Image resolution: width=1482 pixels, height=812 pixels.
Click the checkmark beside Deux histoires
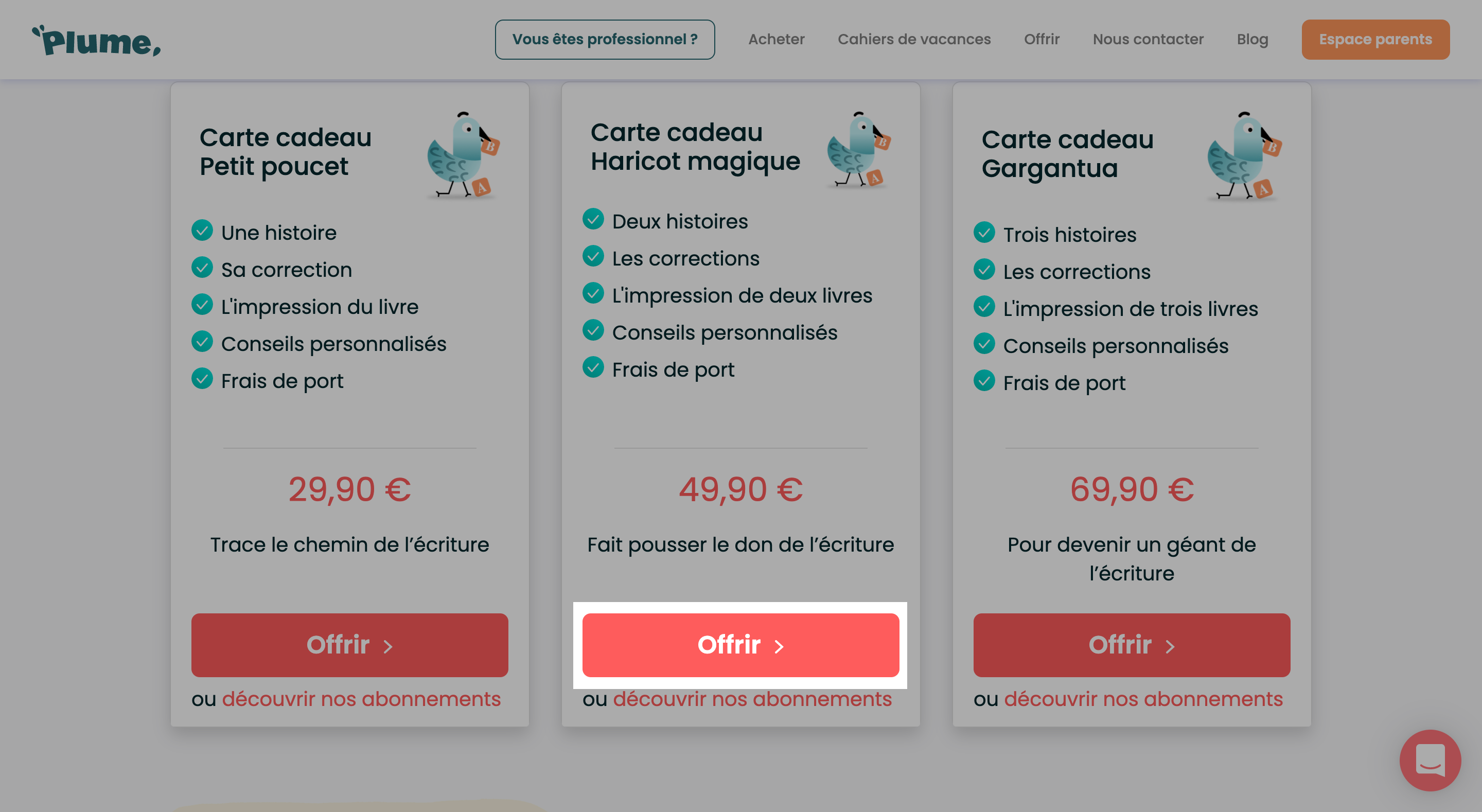click(593, 219)
